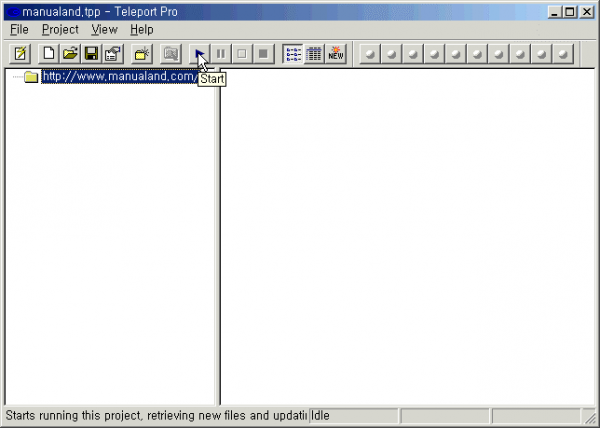
Task: Click the fifth thread status indicator
Action: (x=456, y=54)
